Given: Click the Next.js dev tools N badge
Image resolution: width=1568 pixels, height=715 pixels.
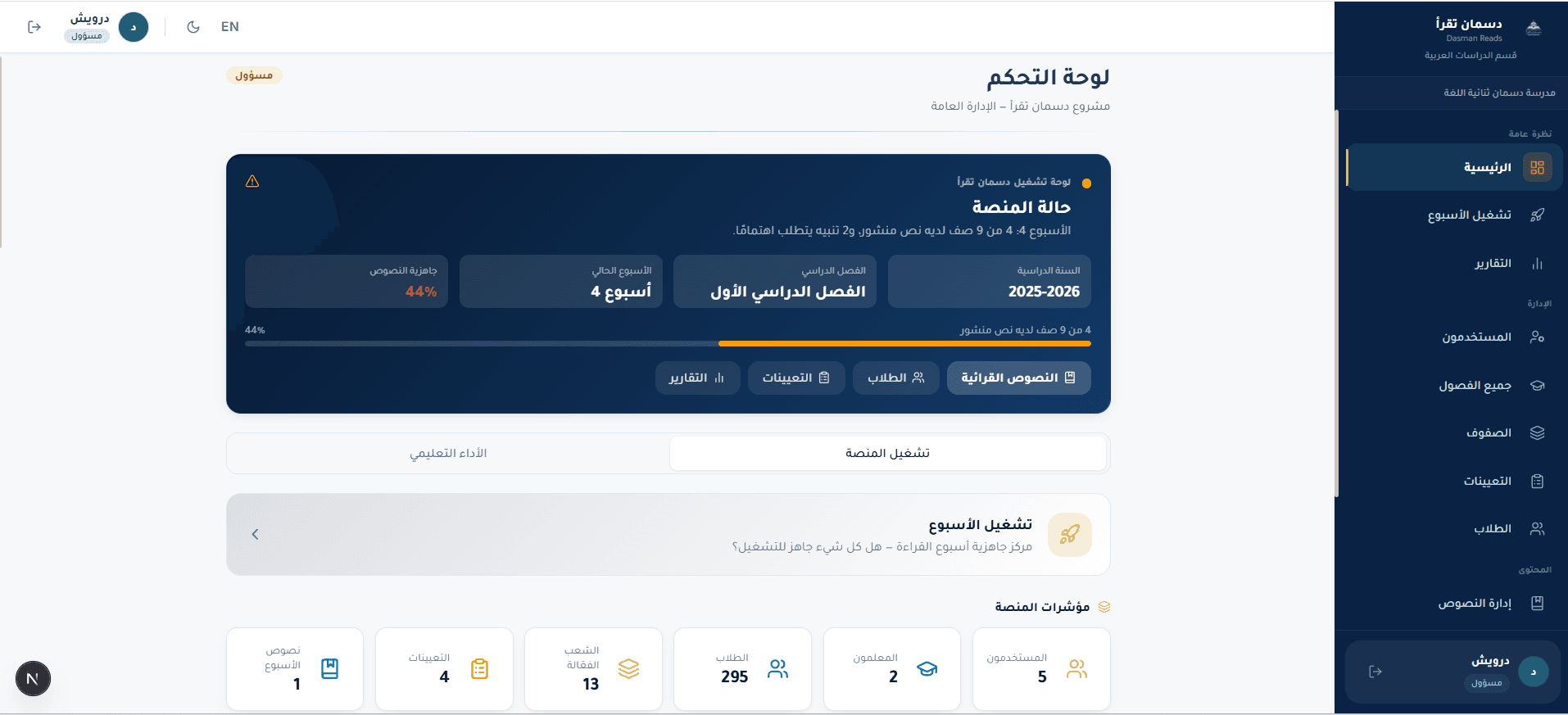Looking at the screenshot, I should click(33, 678).
